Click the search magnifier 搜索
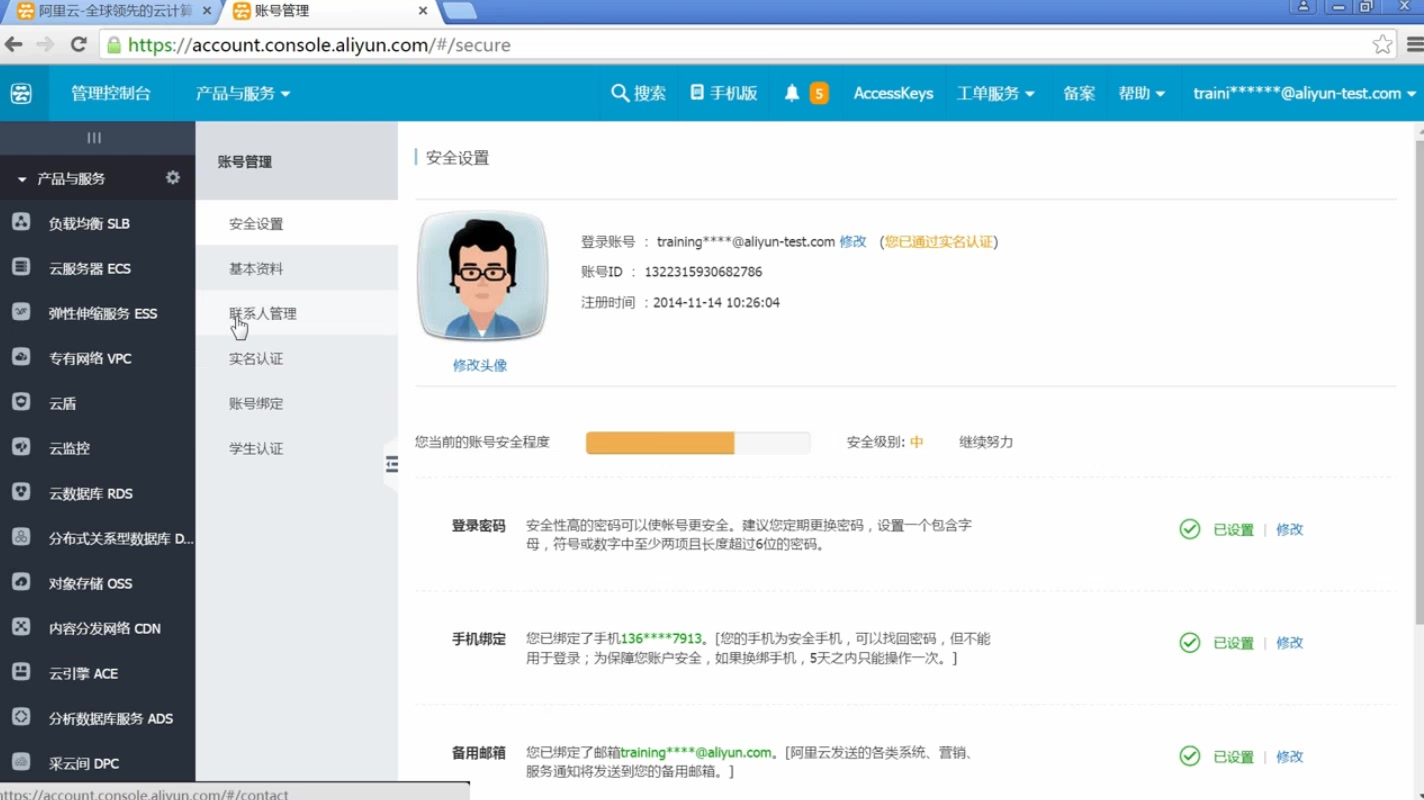 (x=638, y=93)
